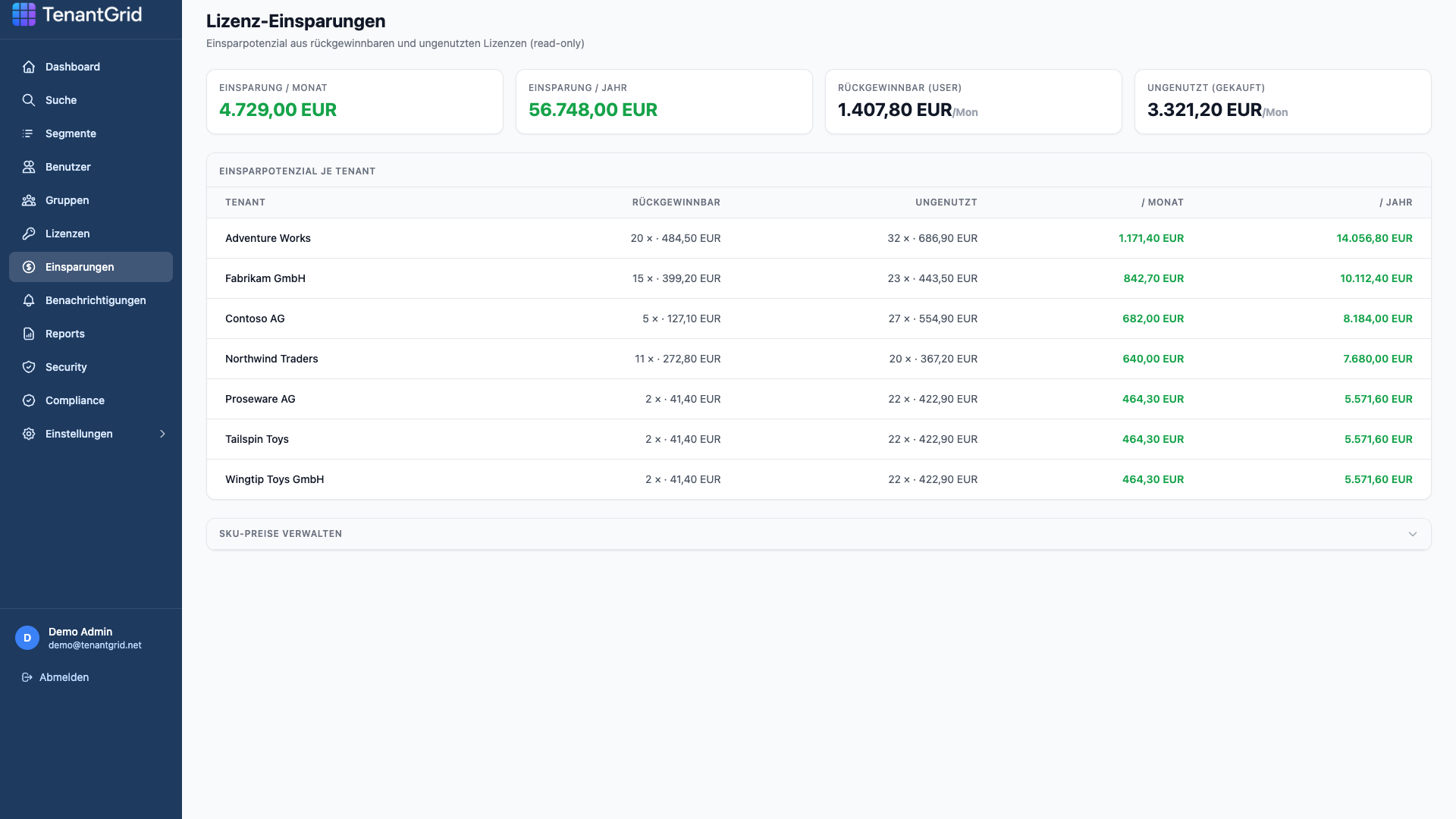Click 10.112,40 EUR yearly value

pos(1376,278)
